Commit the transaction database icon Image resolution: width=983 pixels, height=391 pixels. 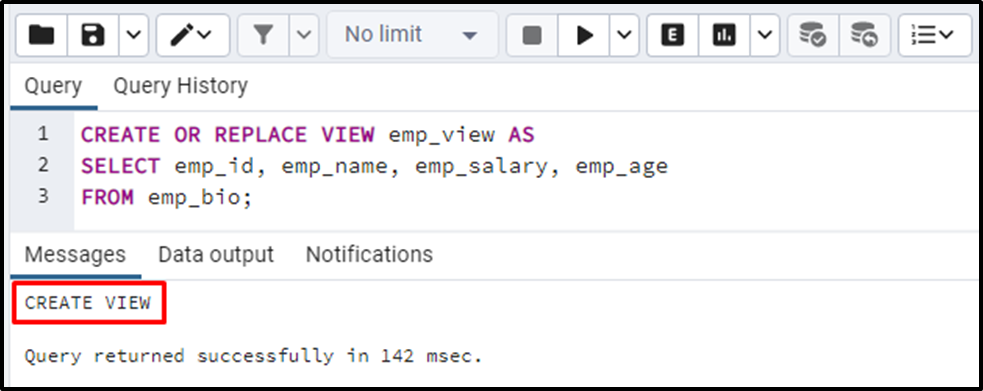tap(813, 36)
